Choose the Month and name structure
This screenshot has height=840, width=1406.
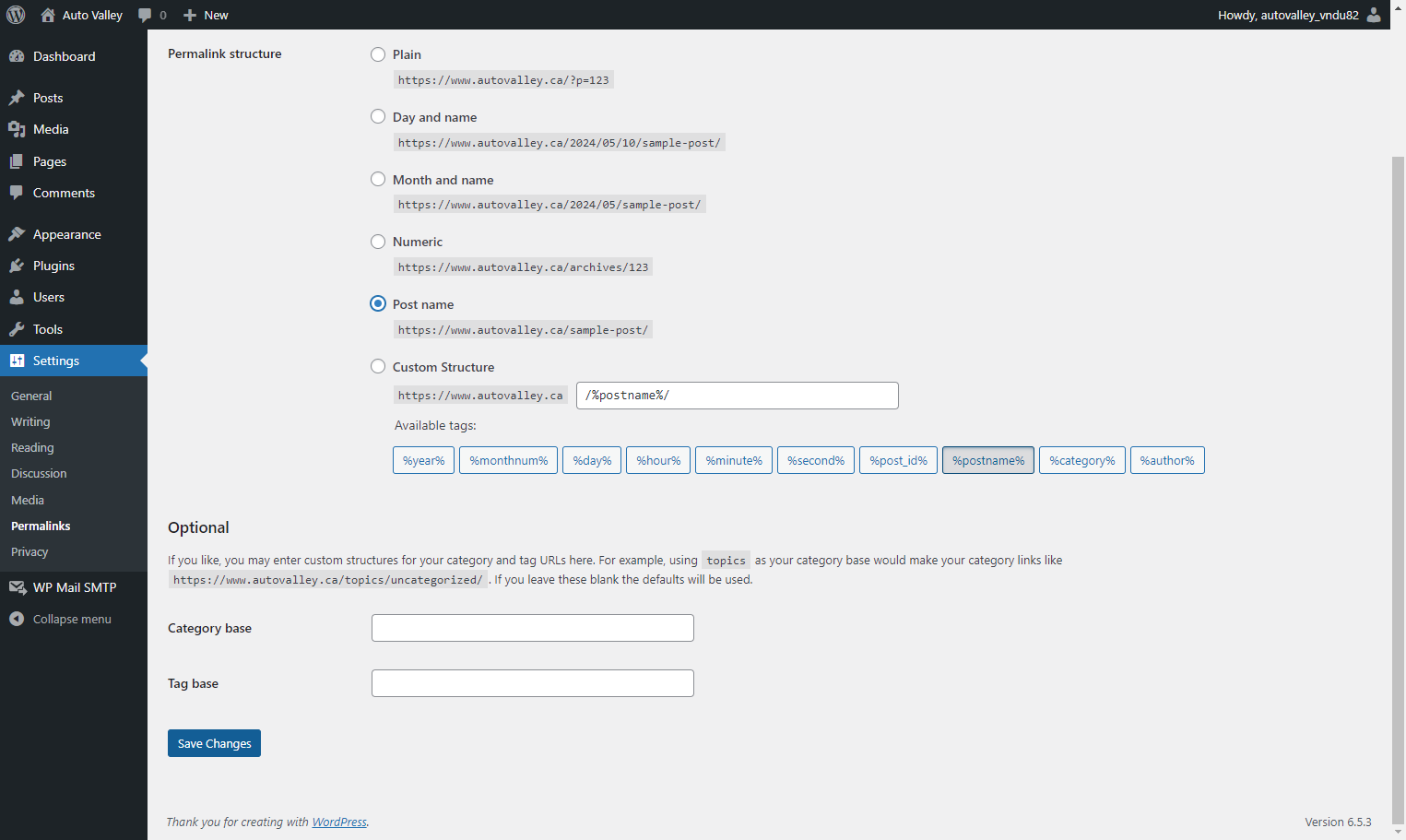coord(378,179)
